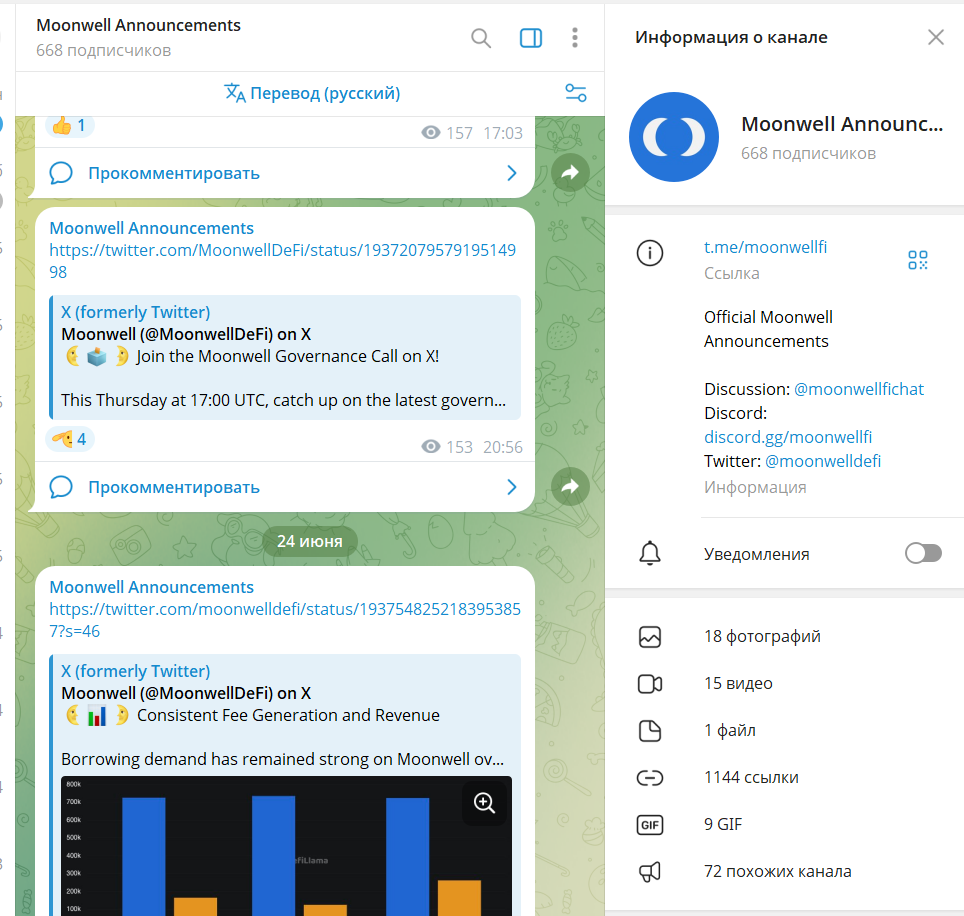This screenshot has width=964, height=916.
Task: Click the eye views icon showing 153
Action: tap(431, 447)
